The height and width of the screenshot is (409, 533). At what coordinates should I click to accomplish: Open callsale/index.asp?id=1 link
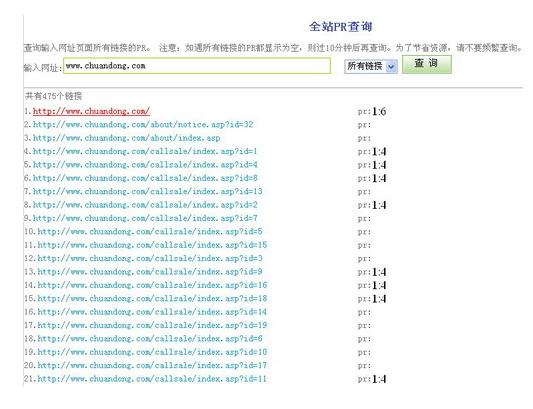tap(145, 151)
